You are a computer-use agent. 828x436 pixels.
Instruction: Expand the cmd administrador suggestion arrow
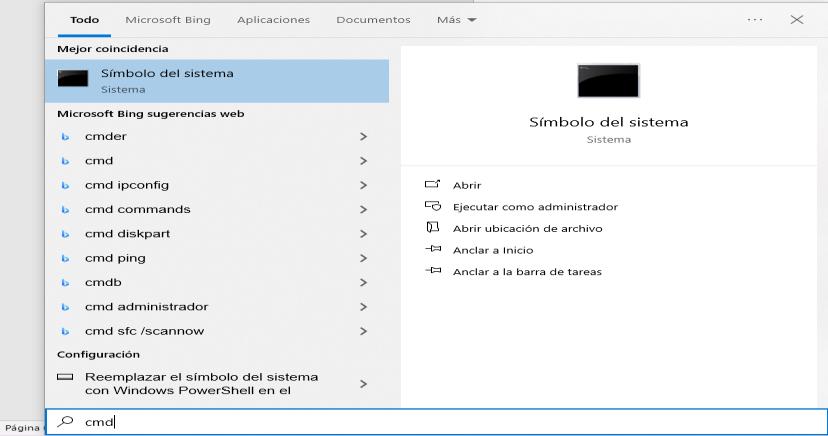click(x=363, y=306)
